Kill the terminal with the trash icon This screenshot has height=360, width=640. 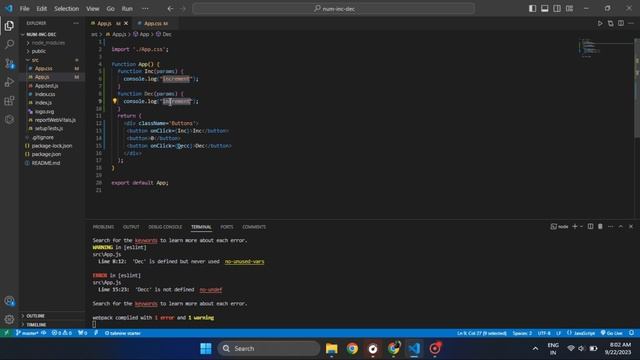click(600, 227)
